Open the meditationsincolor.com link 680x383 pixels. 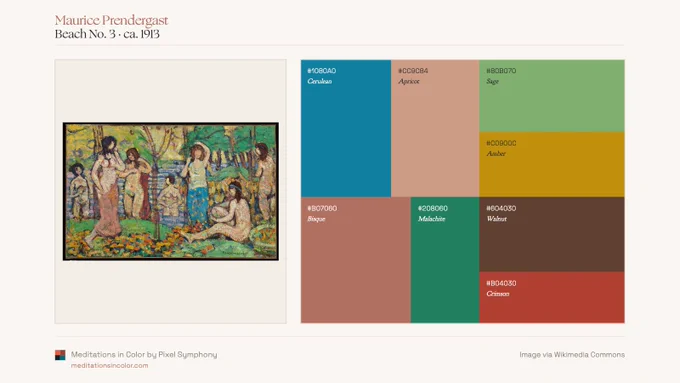click(109, 366)
